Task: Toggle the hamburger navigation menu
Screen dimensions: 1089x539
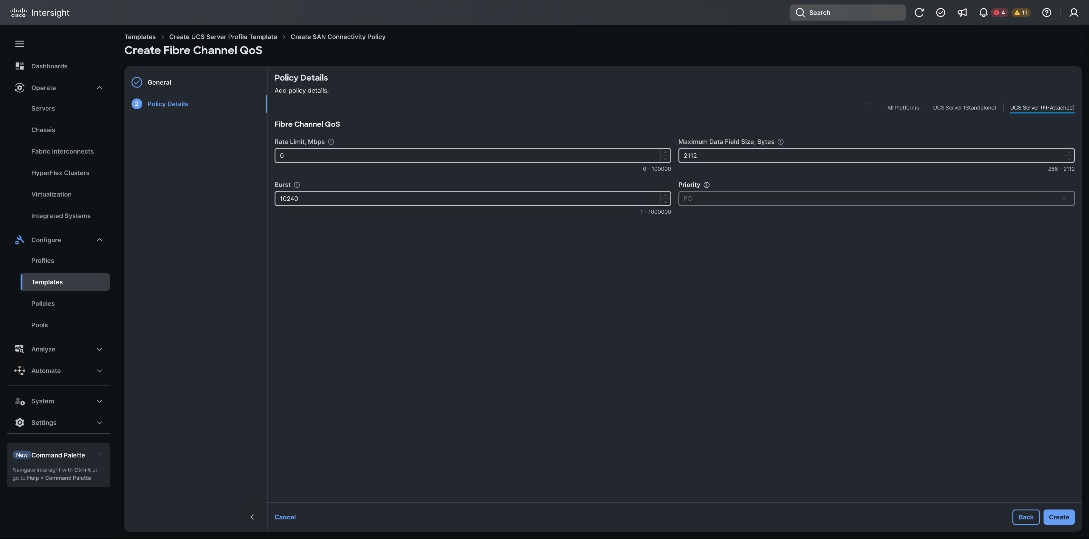Action: click(x=19, y=44)
